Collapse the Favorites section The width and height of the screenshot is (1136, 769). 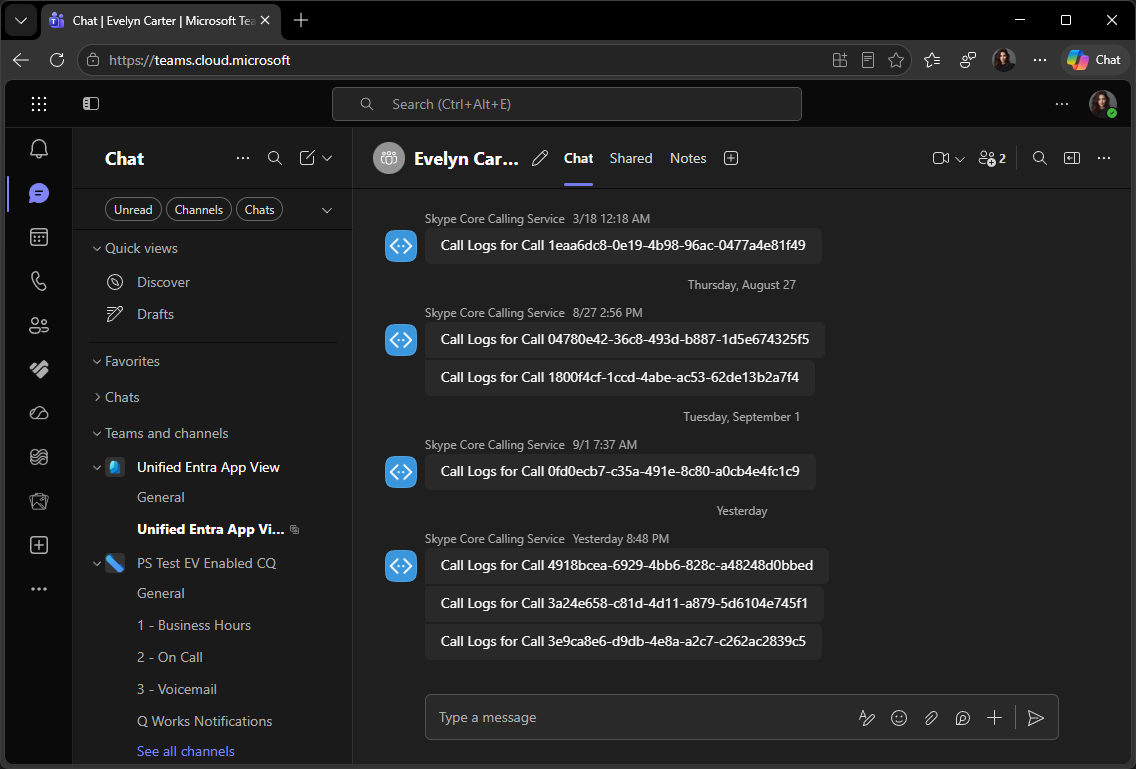pyautogui.click(x=97, y=362)
